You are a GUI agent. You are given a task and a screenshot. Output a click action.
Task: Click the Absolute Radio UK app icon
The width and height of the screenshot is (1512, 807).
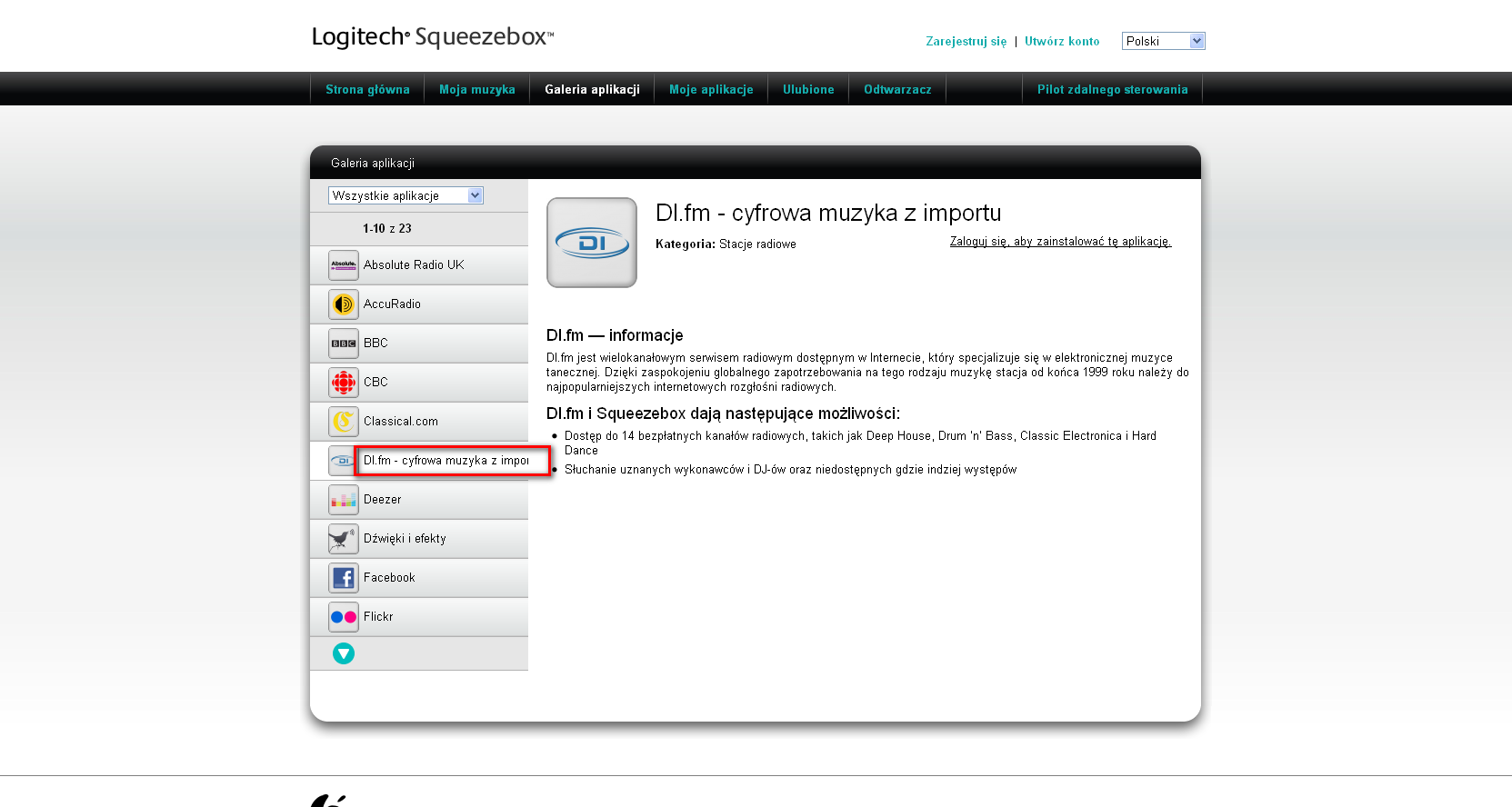click(x=344, y=265)
